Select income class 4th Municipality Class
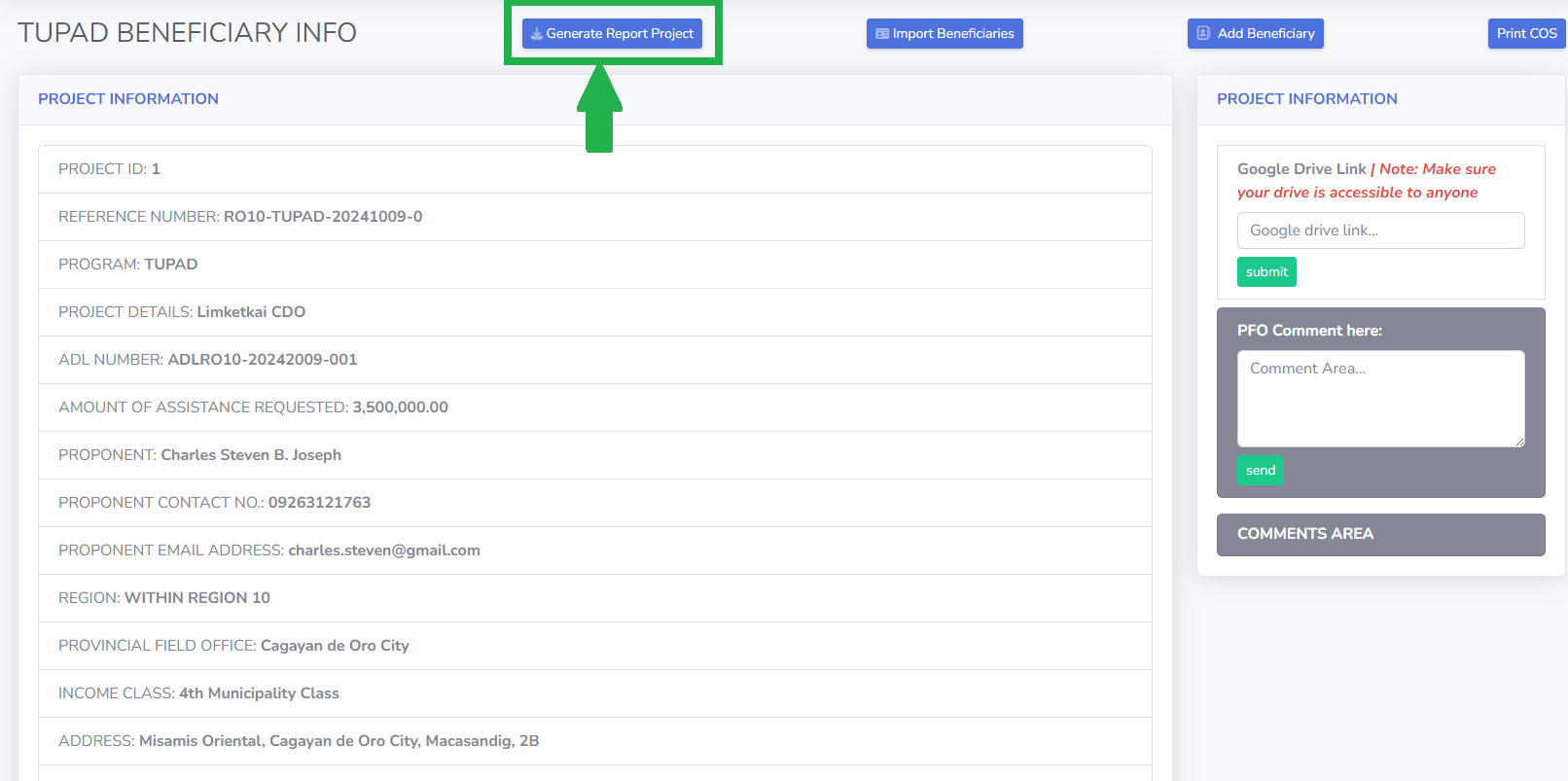The width and height of the screenshot is (1568, 781). [259, 693]
